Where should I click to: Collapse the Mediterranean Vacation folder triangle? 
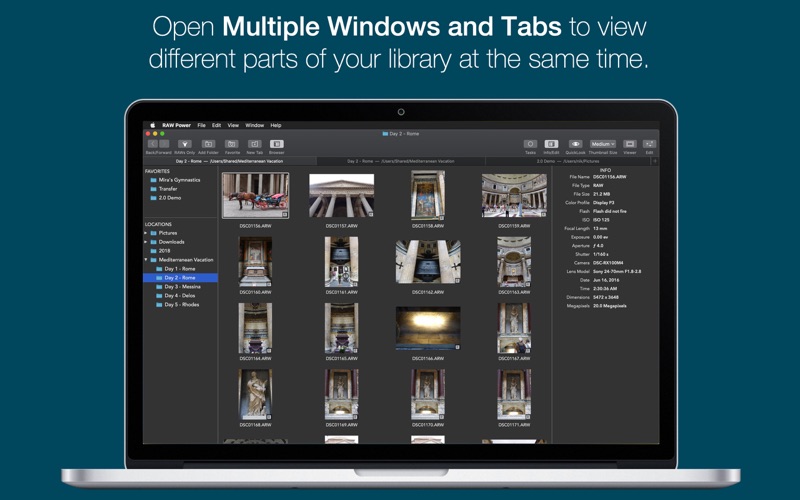pos(146,260)
